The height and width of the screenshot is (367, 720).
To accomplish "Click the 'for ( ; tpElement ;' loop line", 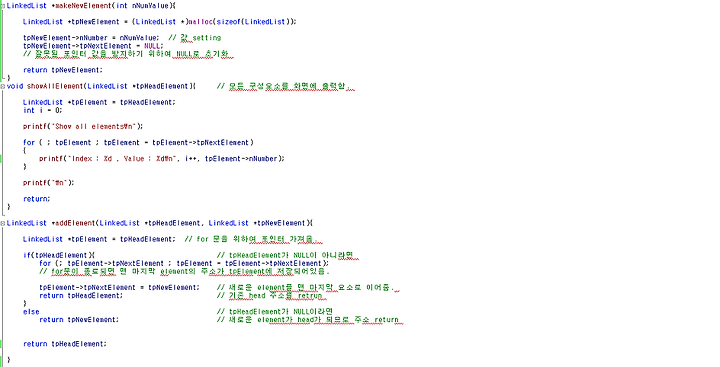I will (x=138, y=142).
